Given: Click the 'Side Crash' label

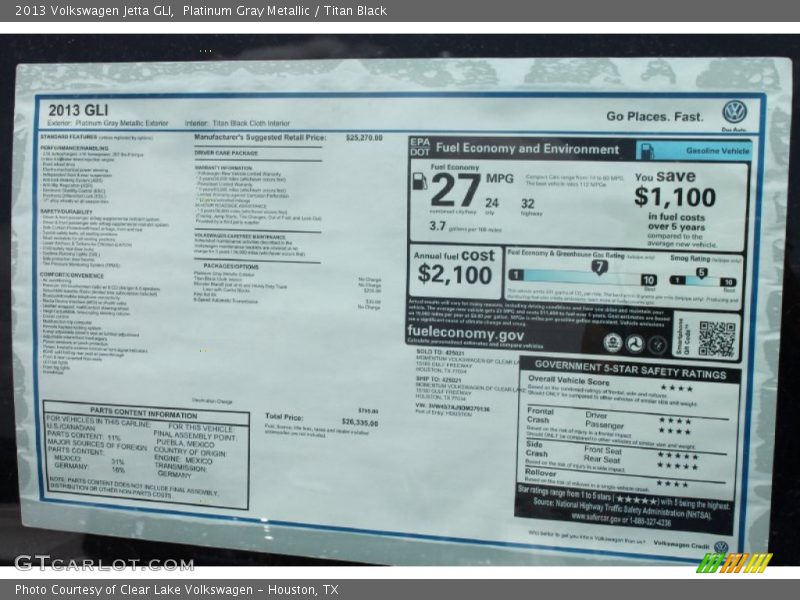Looking at the screenshot, I should coord(536,449).
